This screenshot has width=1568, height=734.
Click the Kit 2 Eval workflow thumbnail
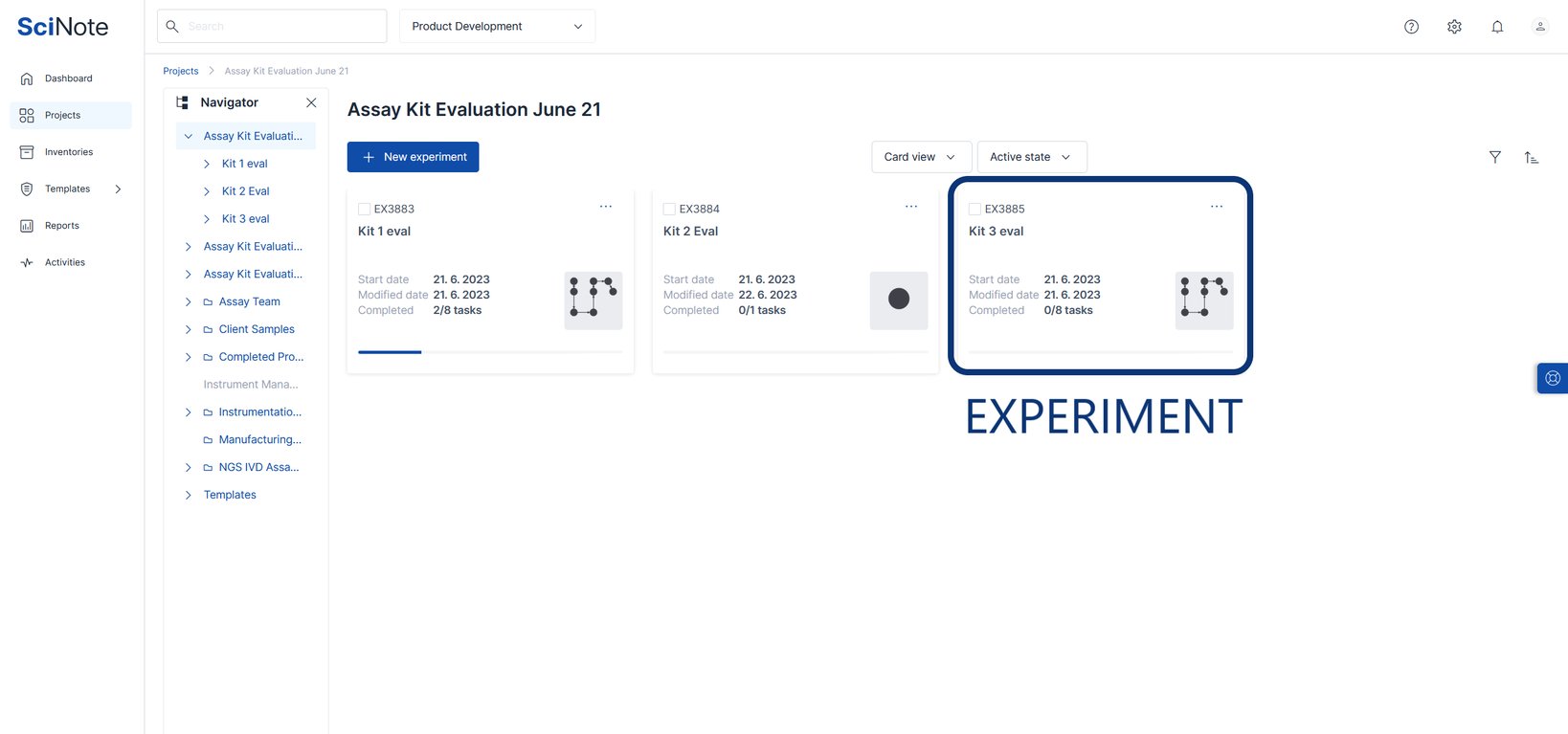click(x=898, y=300)
